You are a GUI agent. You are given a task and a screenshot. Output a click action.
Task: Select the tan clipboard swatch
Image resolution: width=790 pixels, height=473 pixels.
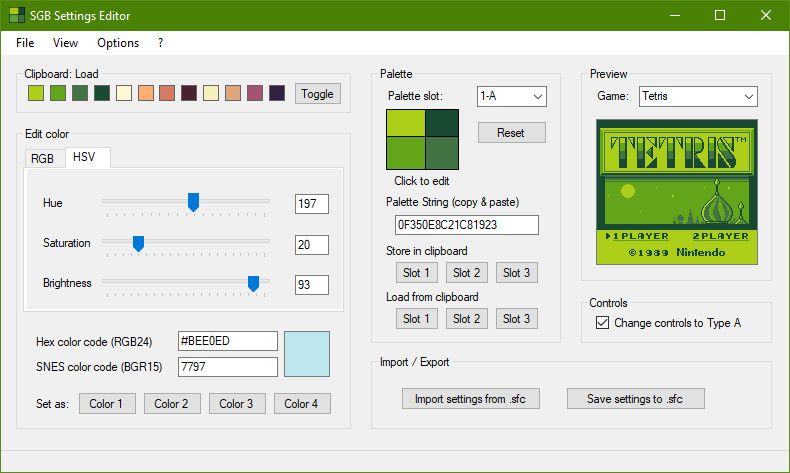tap(233, 93)
